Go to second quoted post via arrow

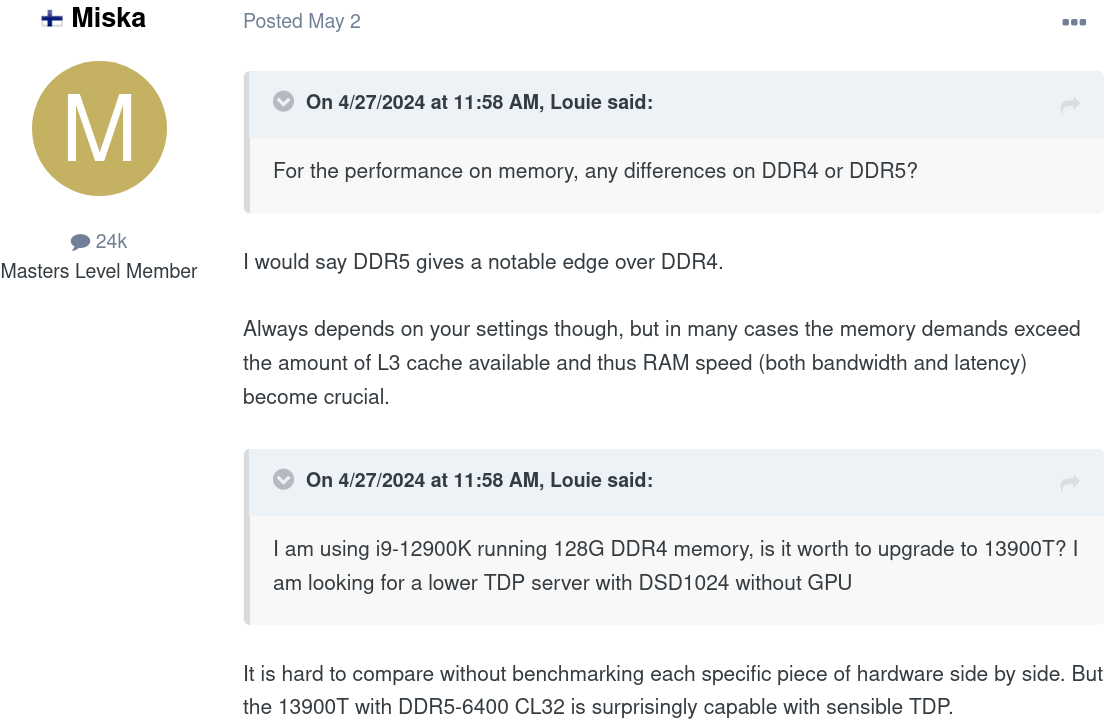pyautogui.click(x=1070, y=483)
